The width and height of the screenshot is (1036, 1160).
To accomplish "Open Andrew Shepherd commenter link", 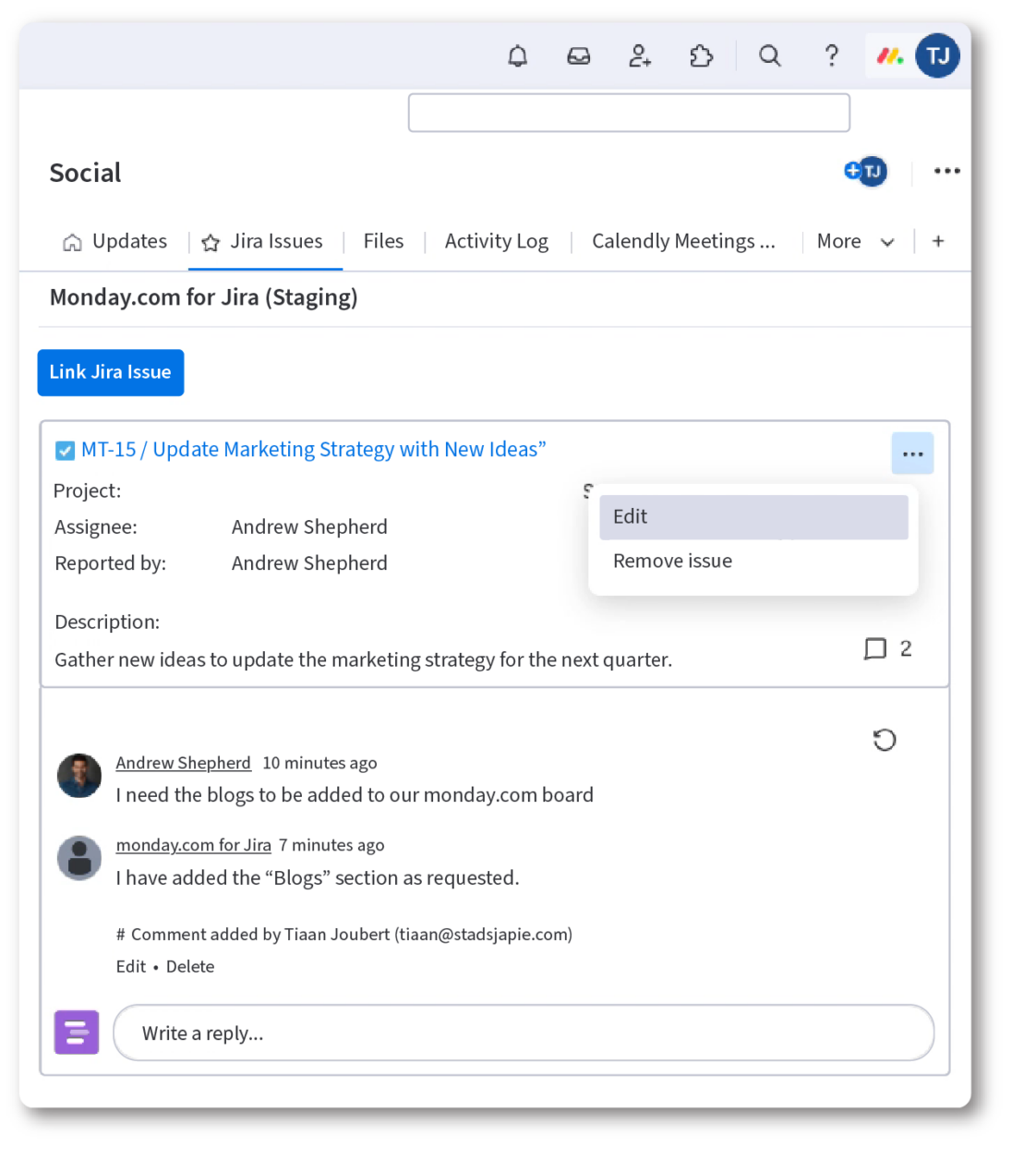I will tap(183, 763).
